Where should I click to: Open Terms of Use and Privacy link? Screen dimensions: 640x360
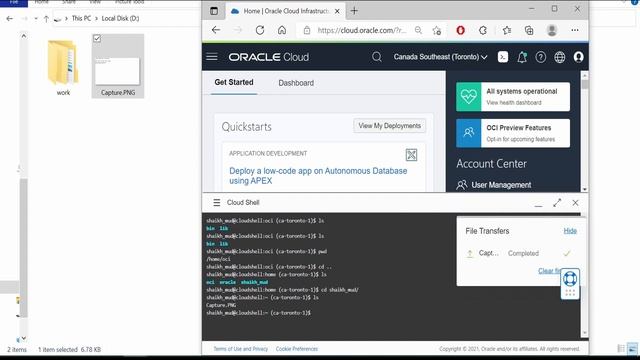click(240, 349)
